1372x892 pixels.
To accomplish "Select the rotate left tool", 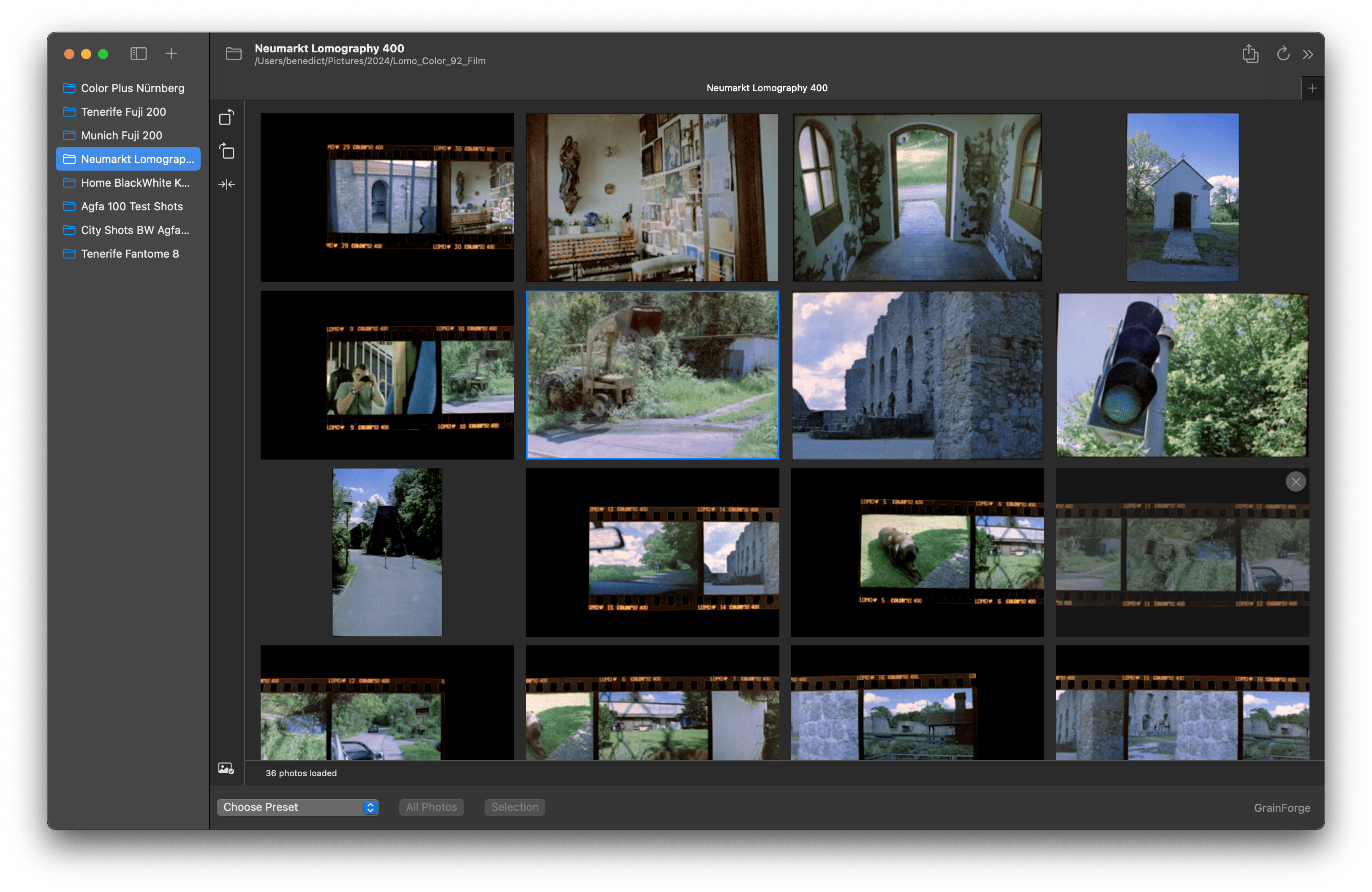I will point(226,117).
